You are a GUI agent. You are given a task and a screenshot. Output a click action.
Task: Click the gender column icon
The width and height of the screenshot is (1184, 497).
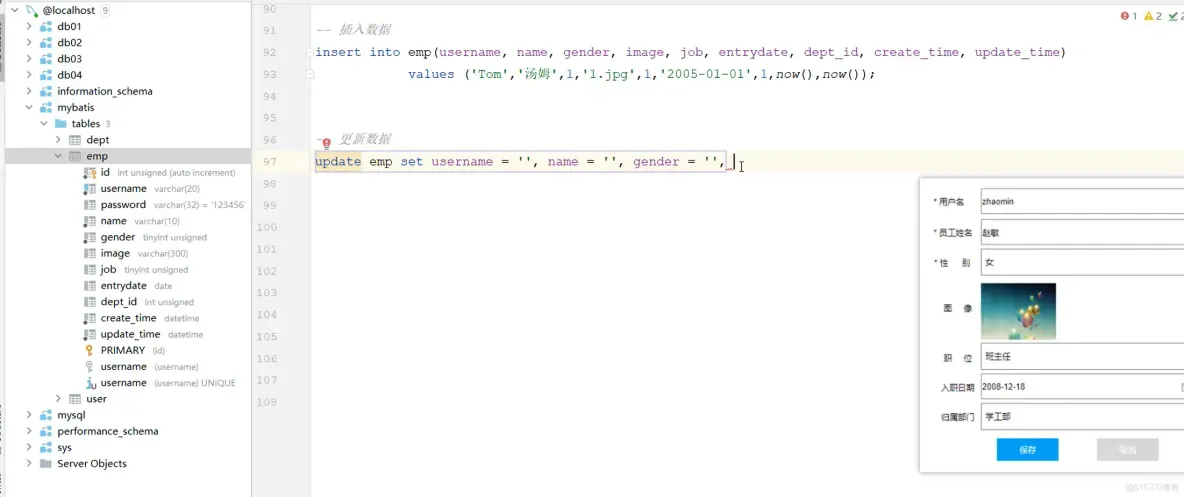(x=90, y=237)
